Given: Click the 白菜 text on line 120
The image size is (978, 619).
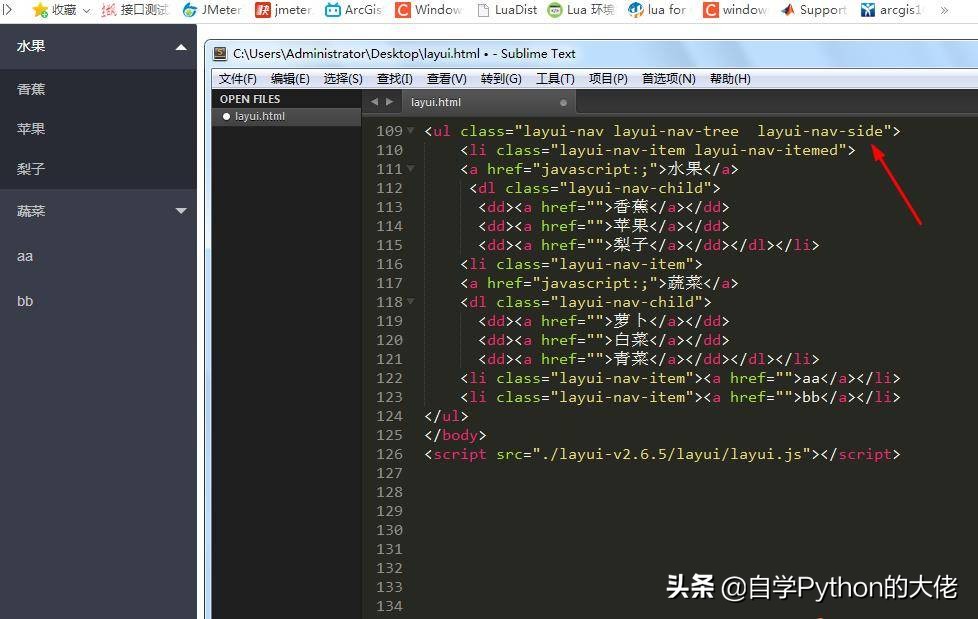Looking at the screenshot, I should 631,340.
